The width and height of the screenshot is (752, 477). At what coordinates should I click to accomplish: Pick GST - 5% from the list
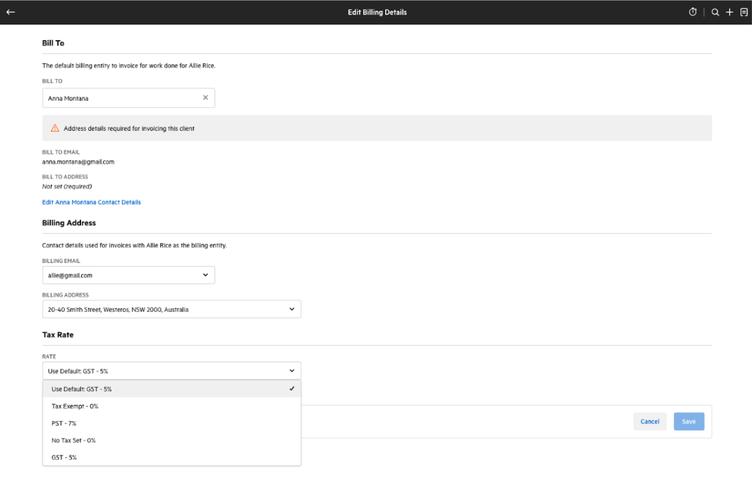[172, 457]
